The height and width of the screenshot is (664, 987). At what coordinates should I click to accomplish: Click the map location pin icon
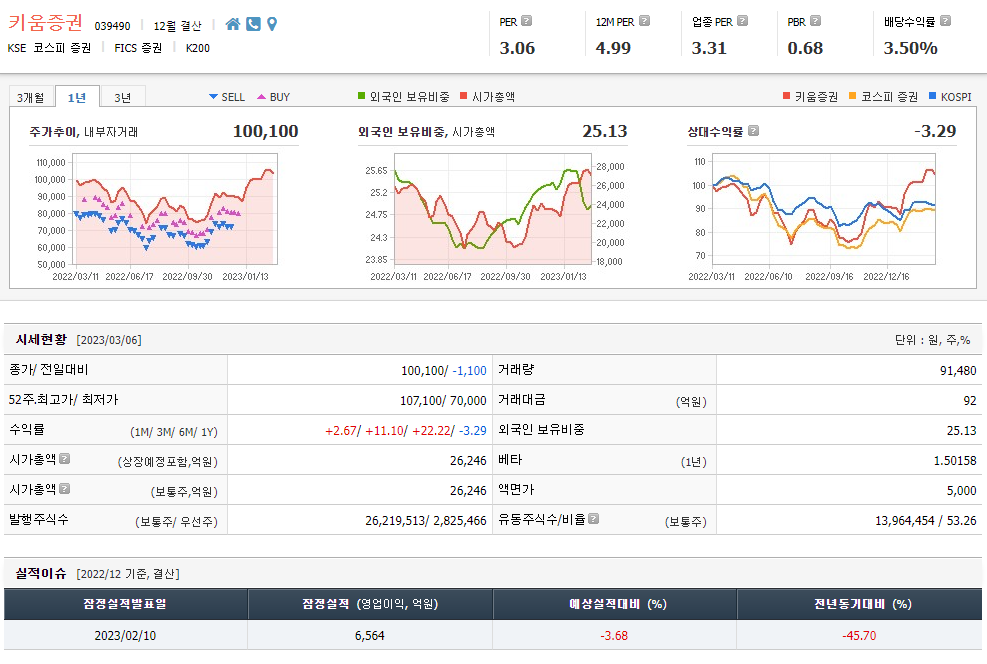[272, 24]
